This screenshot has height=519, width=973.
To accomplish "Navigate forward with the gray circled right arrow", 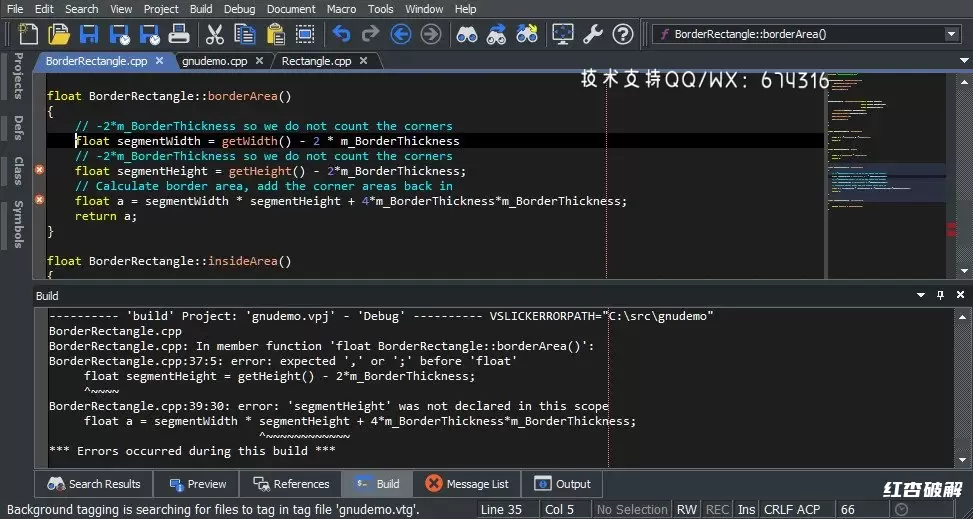I will coord(431,34).
